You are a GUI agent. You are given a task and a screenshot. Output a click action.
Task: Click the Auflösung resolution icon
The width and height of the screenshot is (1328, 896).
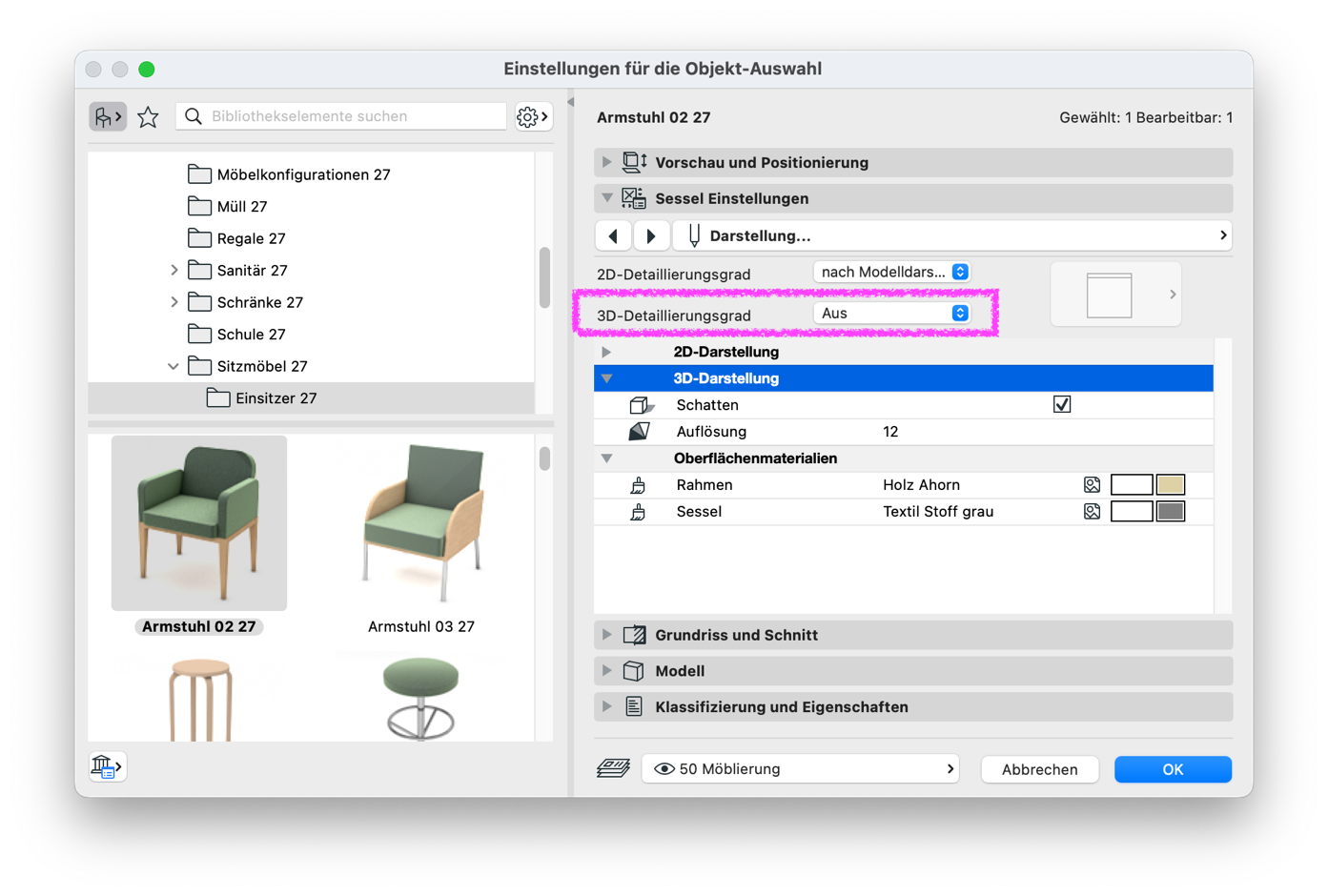point(640,432)
